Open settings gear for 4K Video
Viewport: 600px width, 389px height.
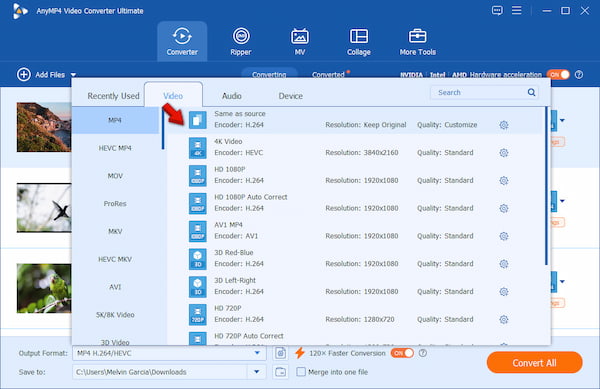click(x=504, y=153)
